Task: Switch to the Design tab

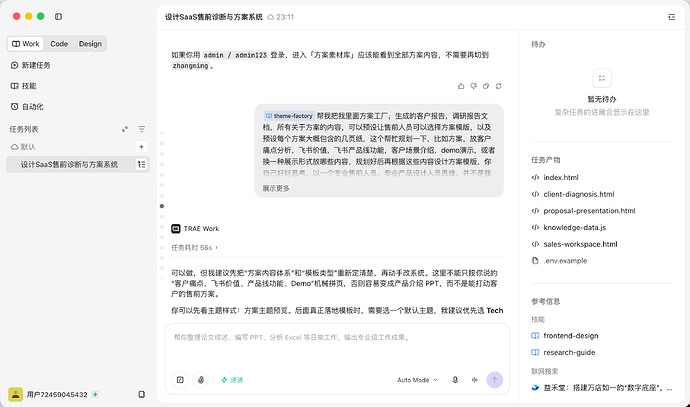Action: [90, 44]
